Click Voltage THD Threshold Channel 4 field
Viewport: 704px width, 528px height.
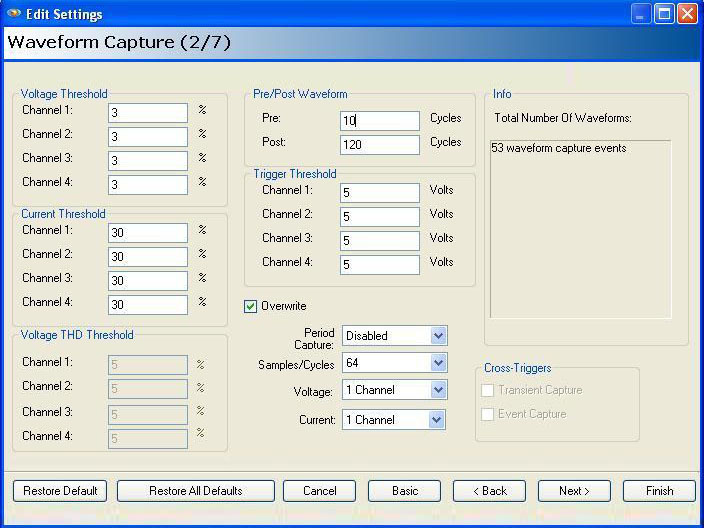(x=148, y=439)
